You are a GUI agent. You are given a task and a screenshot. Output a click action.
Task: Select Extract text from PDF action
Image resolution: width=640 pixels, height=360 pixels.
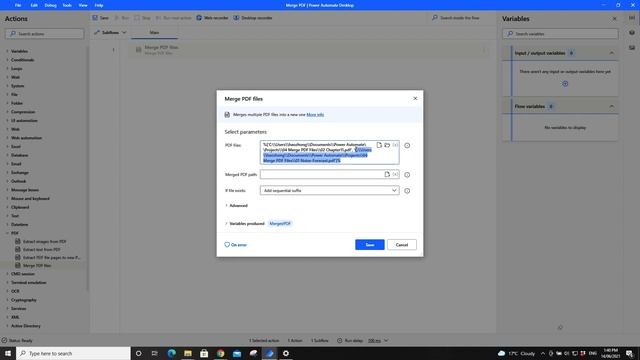tap(41, 249)
